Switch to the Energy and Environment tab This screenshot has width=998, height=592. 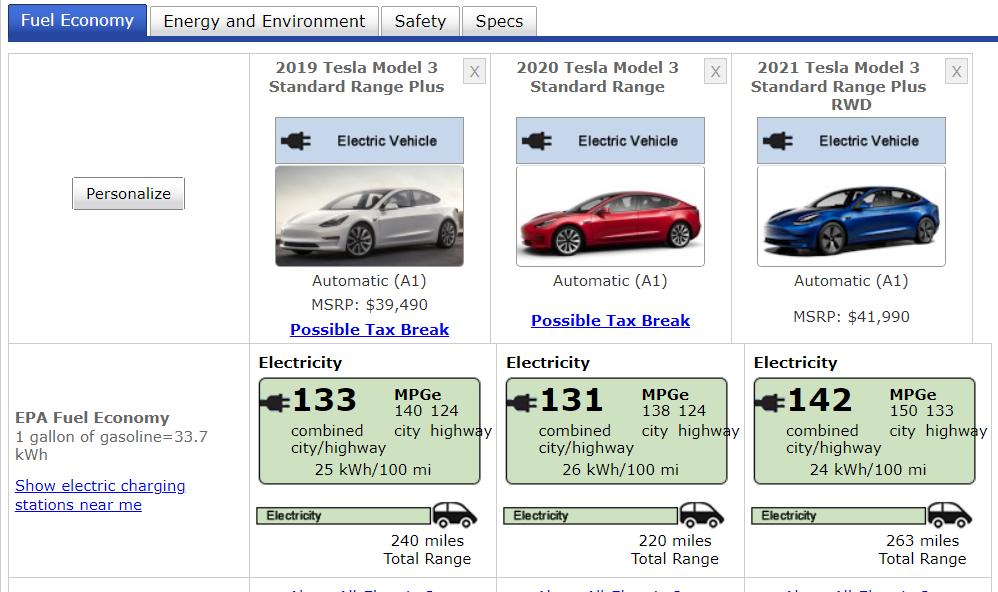coord(264,21)
